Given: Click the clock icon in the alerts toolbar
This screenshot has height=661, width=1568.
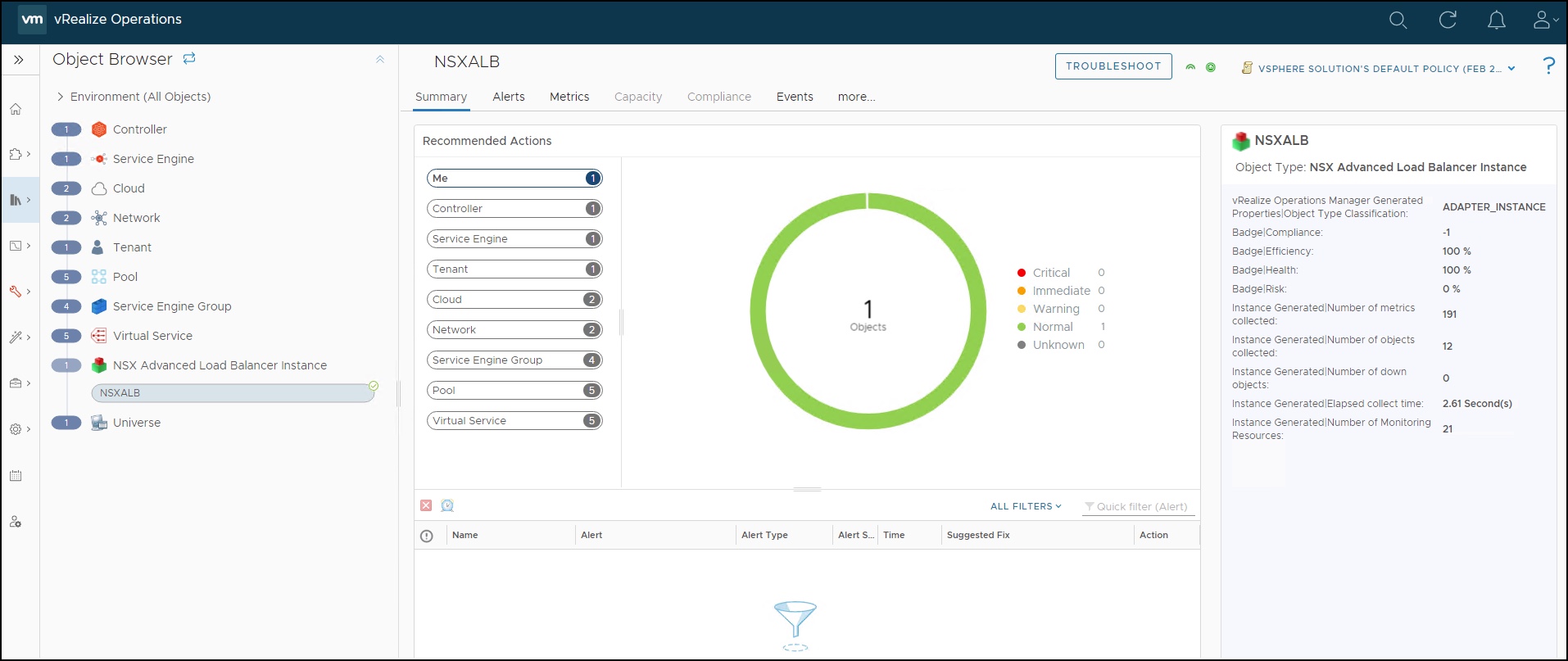Looking at the screenshot, I should (447, 505).
